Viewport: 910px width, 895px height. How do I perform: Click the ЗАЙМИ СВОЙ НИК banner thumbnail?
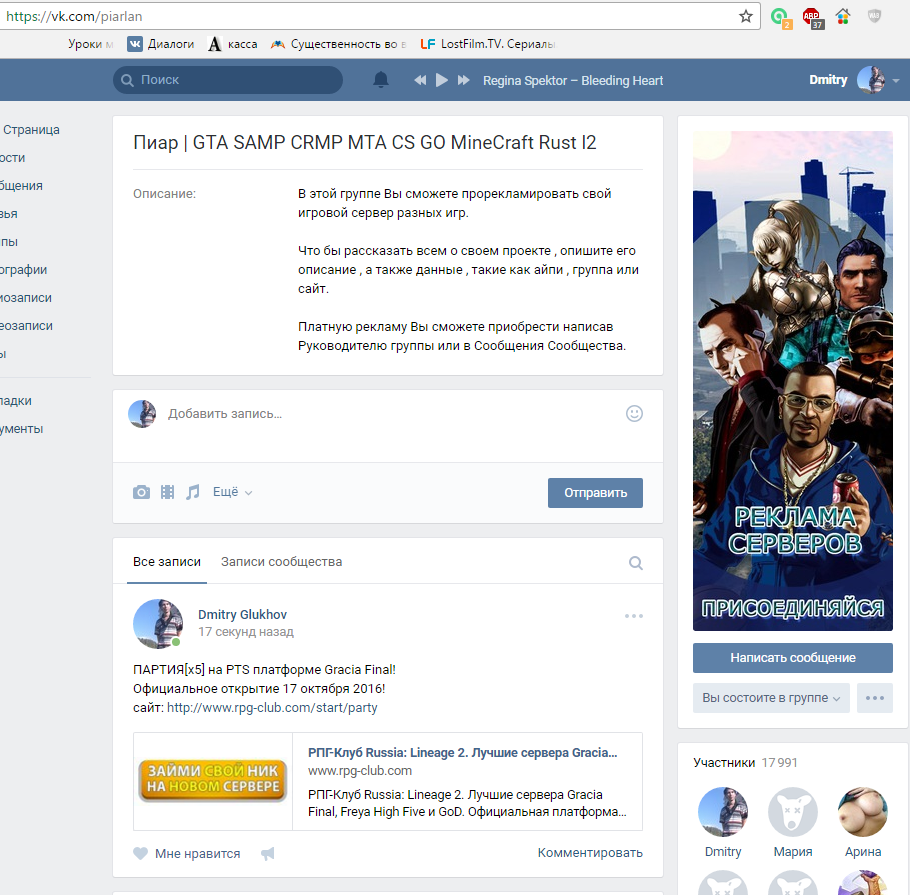[x=212, y=781]
